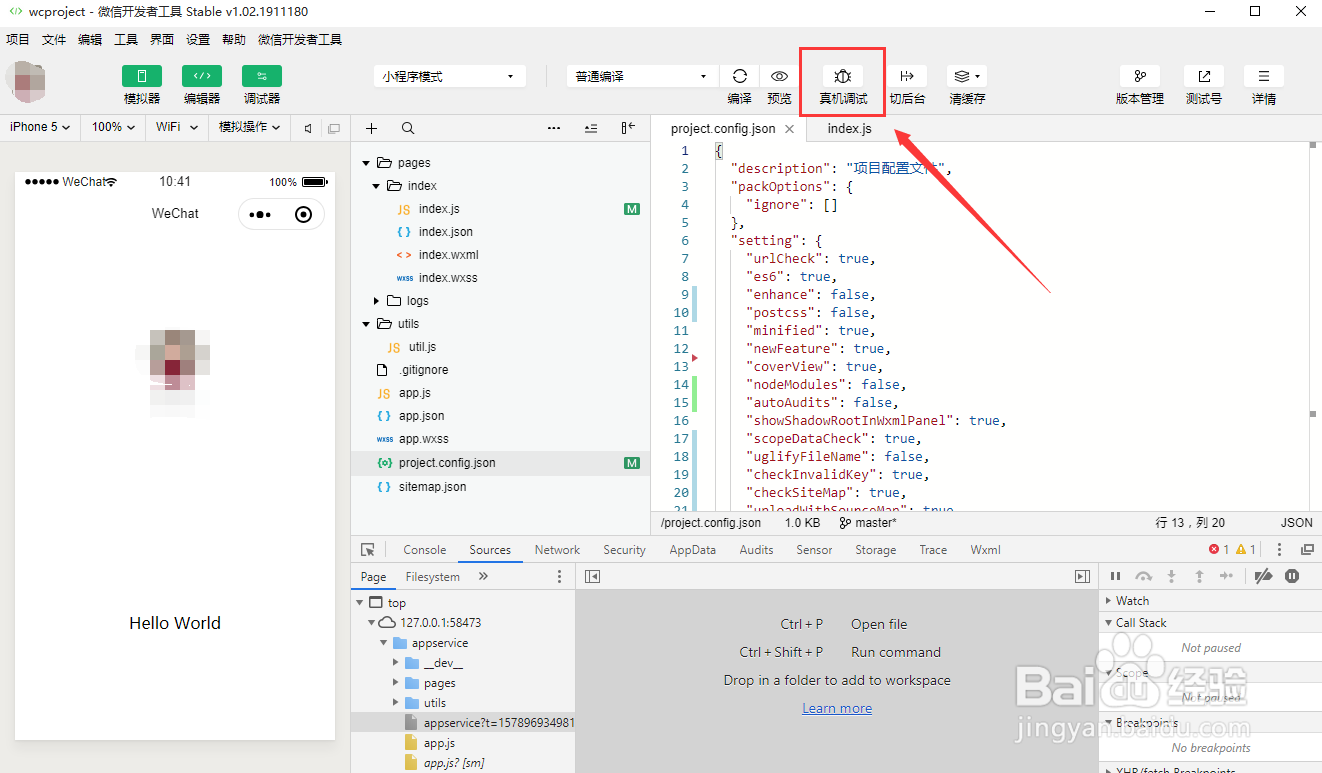This screenshot has height=773, width=1322.
Task: Click the add new file plus icon
Action: tap(371, 128)
